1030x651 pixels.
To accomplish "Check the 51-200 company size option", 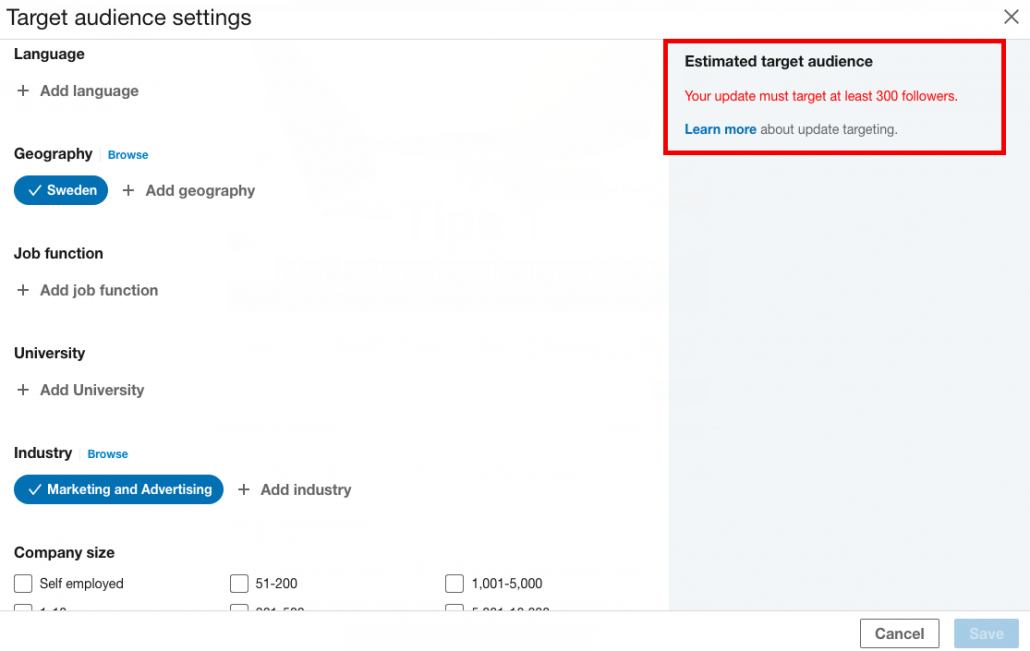I will 239,583.
